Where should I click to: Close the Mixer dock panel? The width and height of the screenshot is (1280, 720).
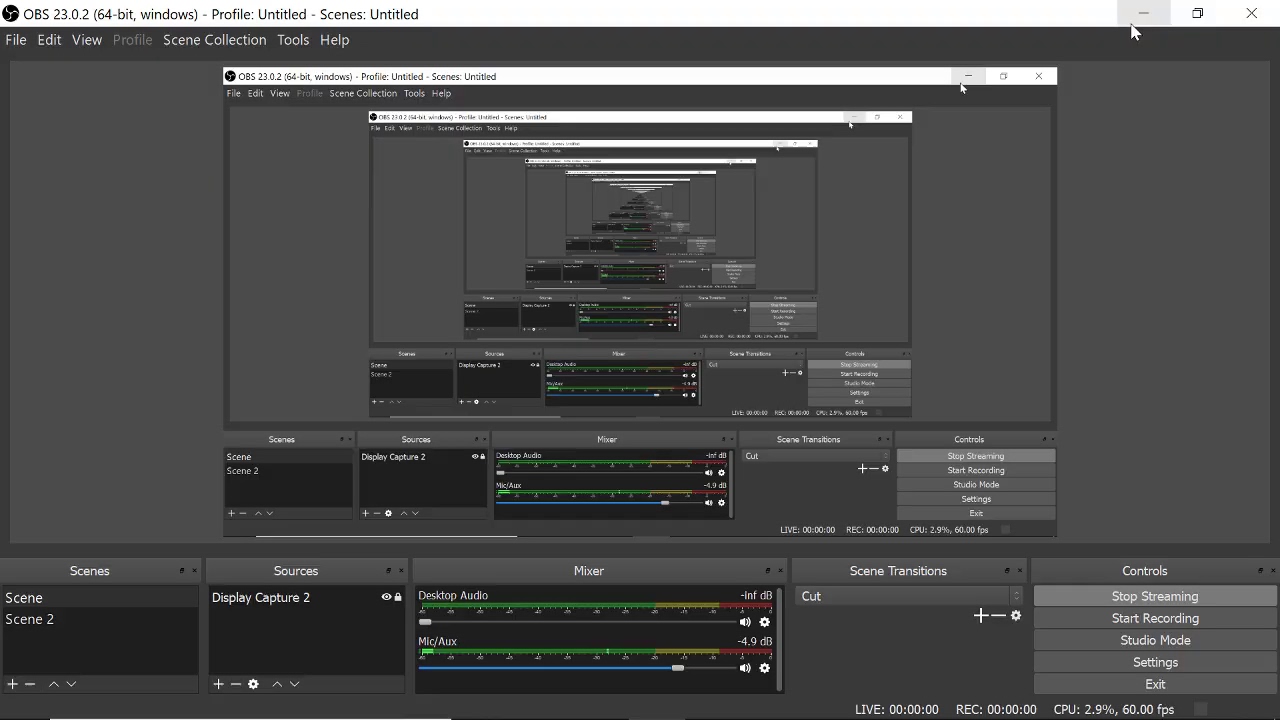[781, 571]
